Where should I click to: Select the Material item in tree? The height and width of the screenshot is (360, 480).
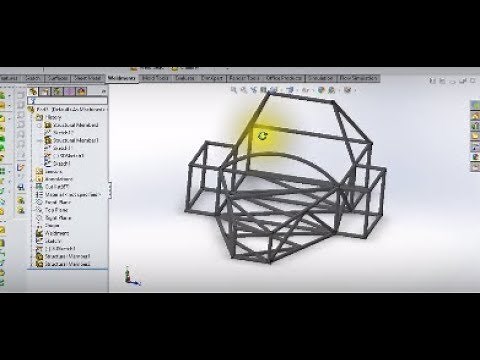click(68, 194)
